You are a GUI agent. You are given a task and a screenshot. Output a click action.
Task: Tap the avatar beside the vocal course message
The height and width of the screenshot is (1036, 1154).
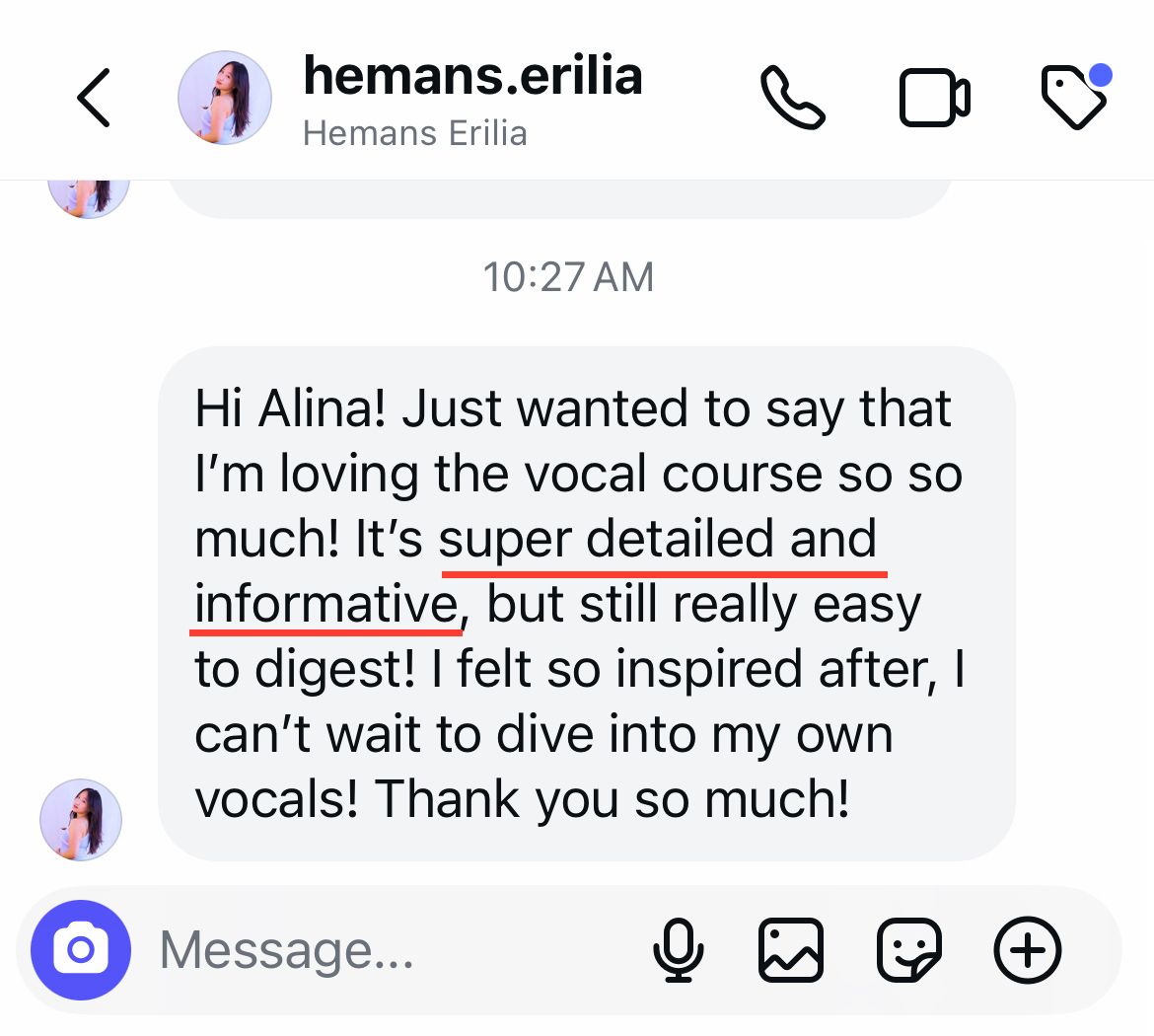coord(80,820)
